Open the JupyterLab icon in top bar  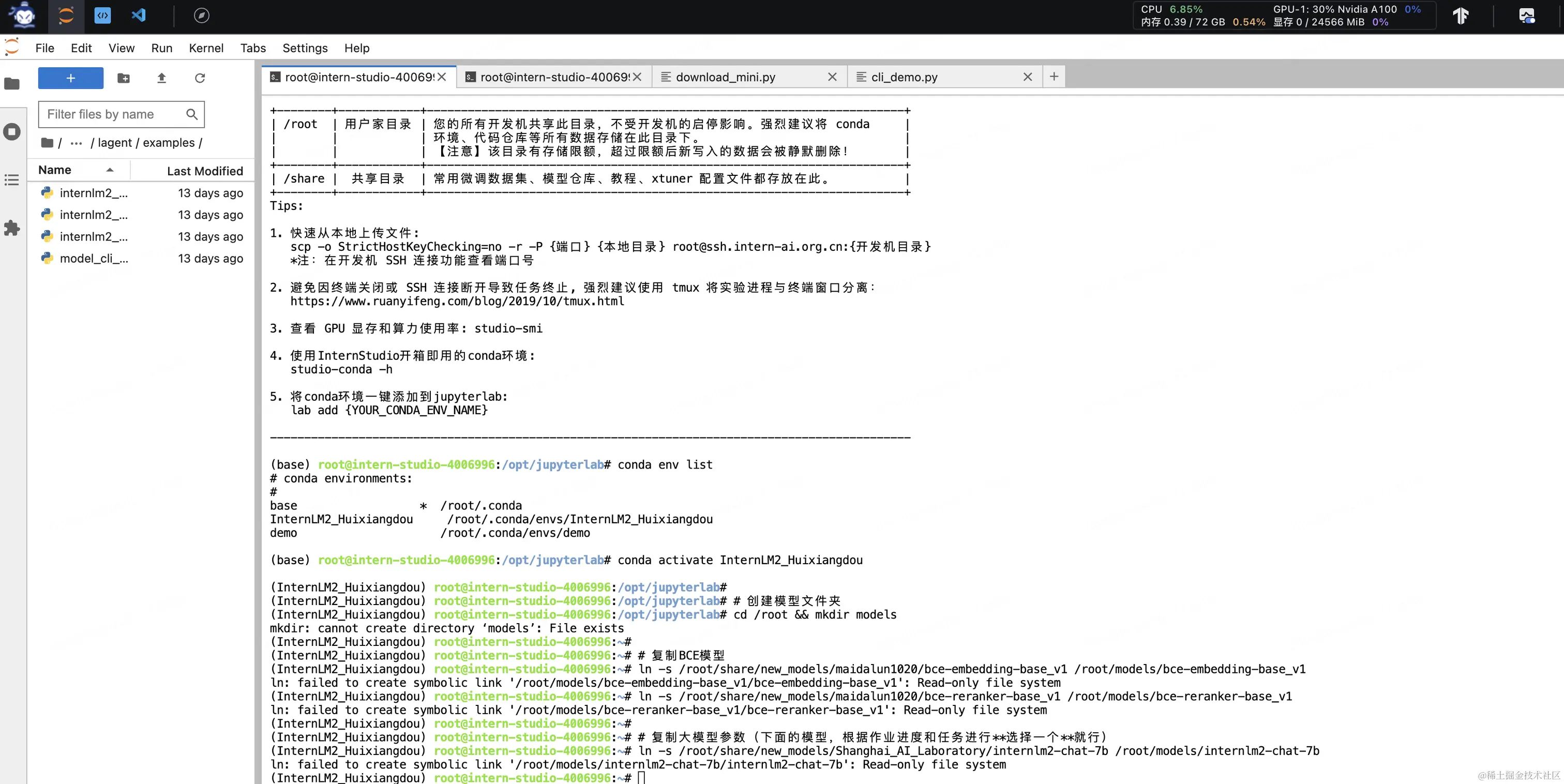[x=66, y=15]
